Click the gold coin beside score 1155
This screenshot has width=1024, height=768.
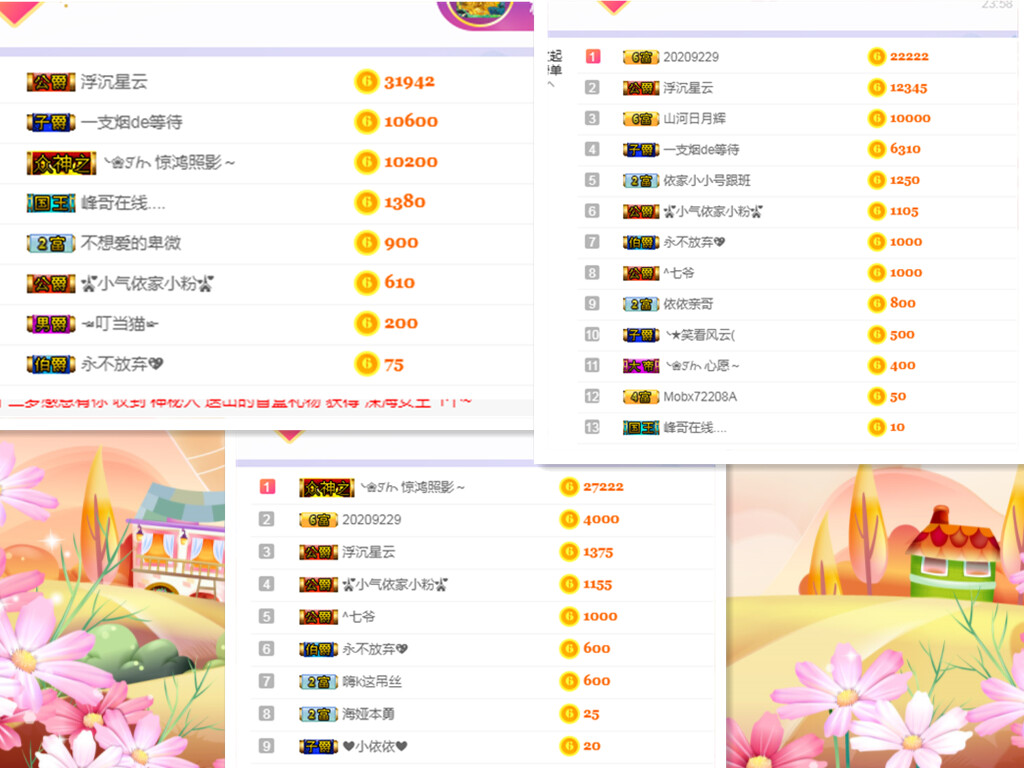pos(569,584)
